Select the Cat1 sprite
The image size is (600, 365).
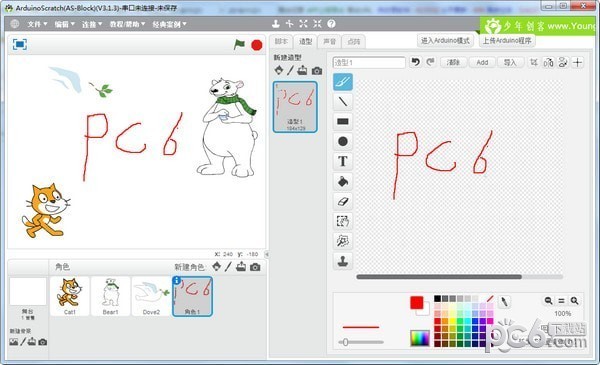click(x=70, y=297)
